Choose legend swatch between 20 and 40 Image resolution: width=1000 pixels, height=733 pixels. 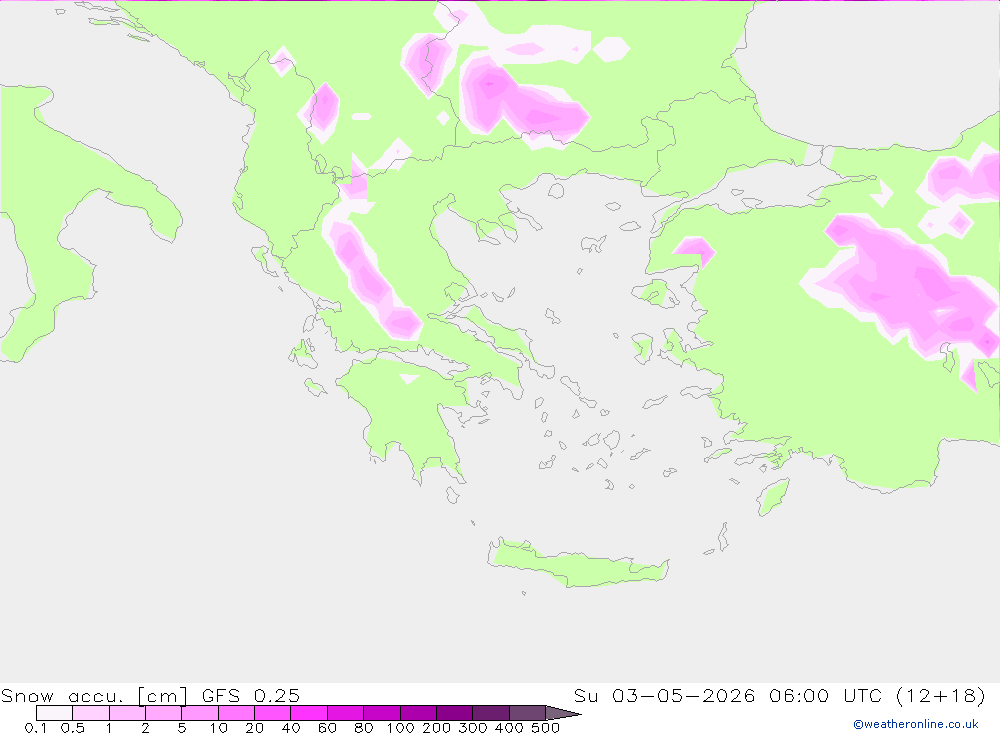coord(273,713)
